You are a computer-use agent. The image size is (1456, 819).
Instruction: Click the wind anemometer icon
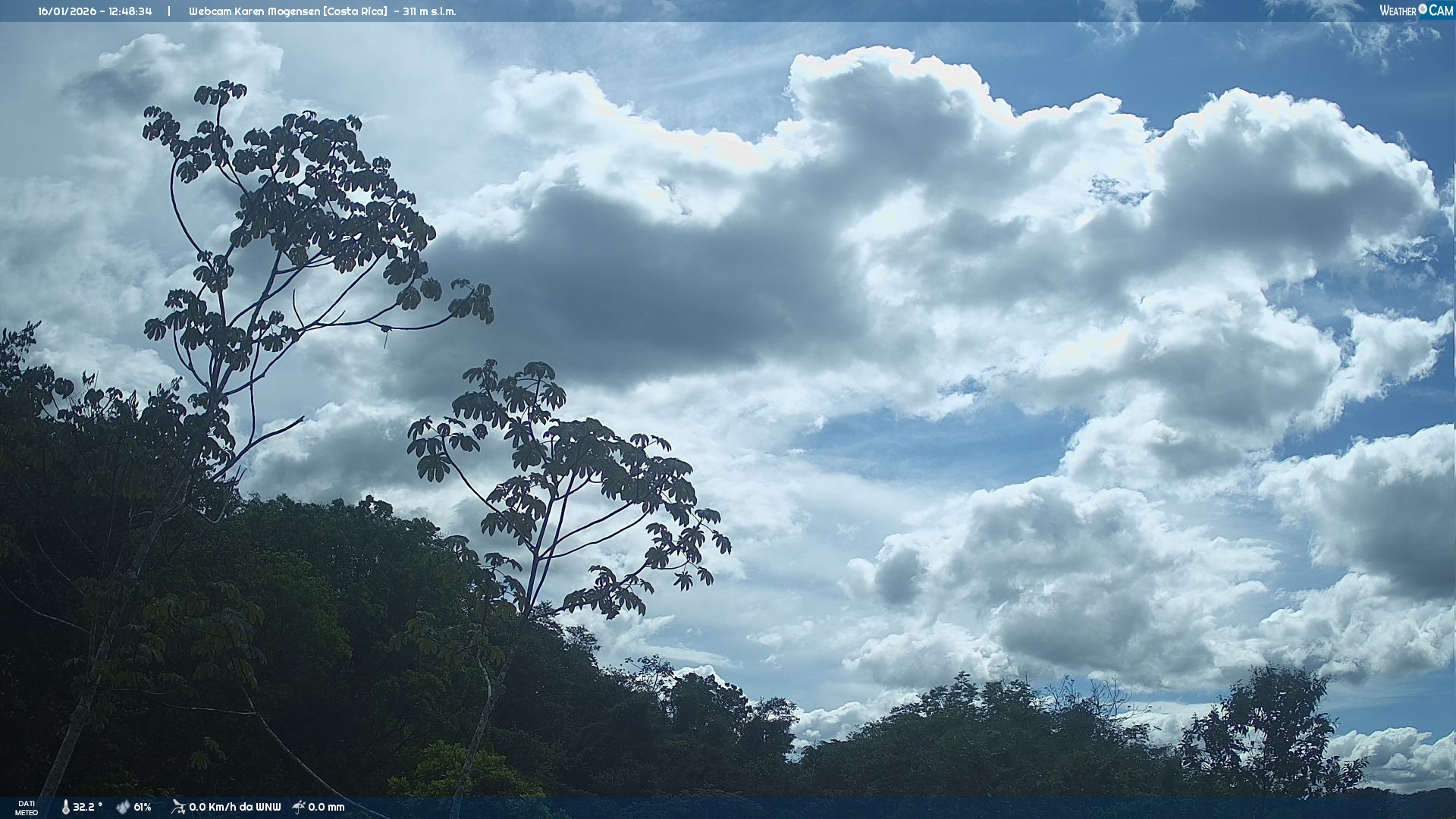(178, 807)
